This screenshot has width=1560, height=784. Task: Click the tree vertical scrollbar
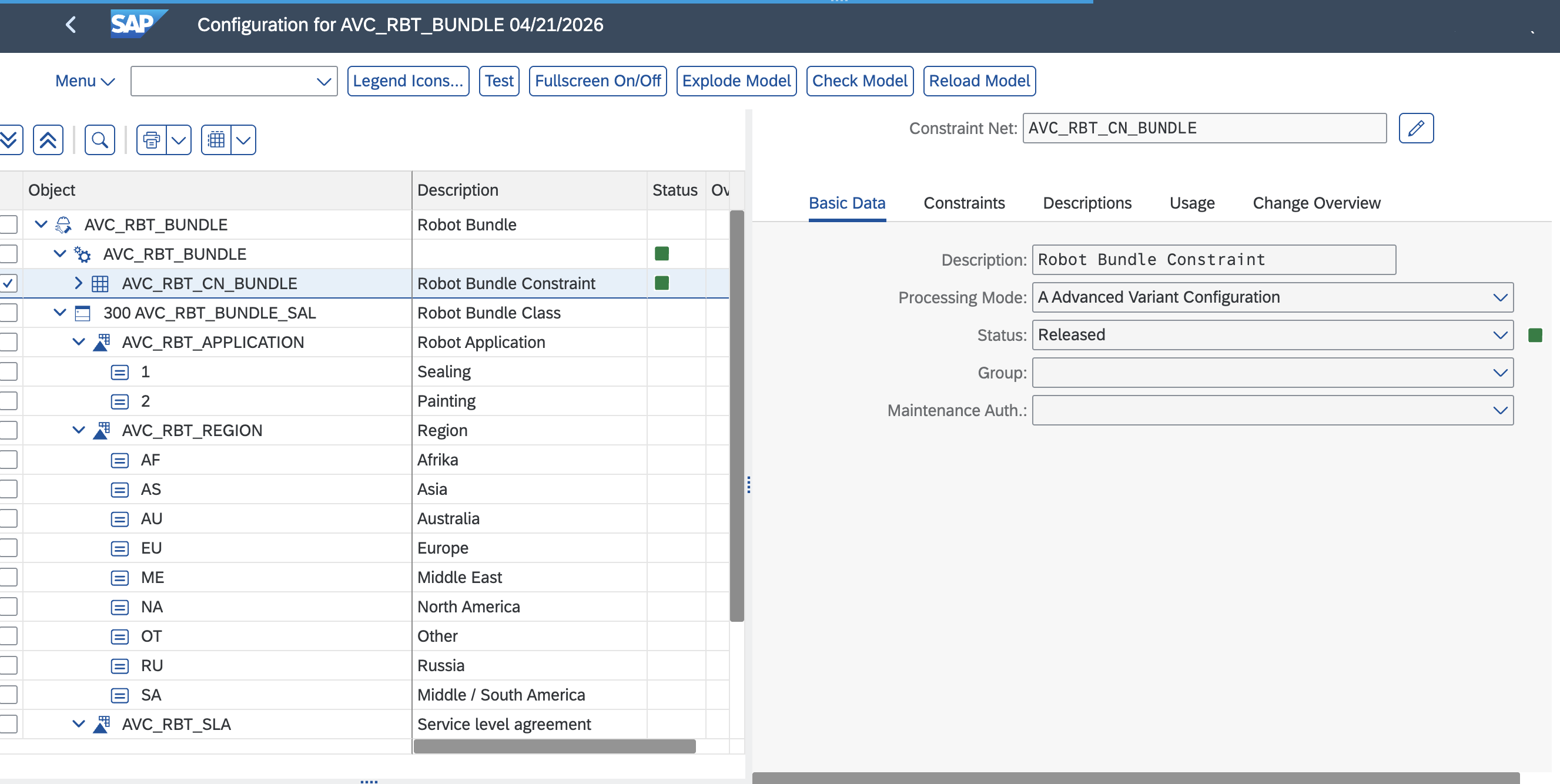pos(737,416)
